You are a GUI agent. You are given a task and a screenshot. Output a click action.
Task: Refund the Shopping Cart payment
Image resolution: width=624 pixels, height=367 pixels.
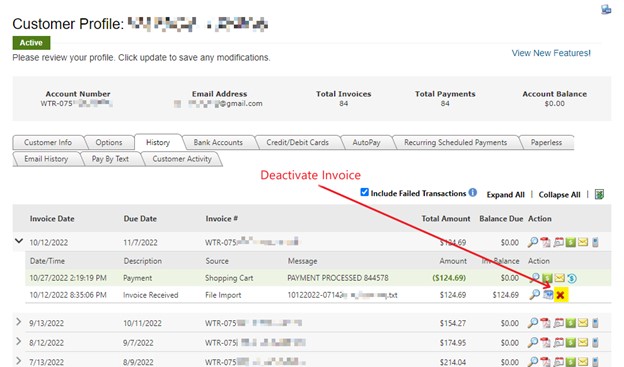point(571,278)
